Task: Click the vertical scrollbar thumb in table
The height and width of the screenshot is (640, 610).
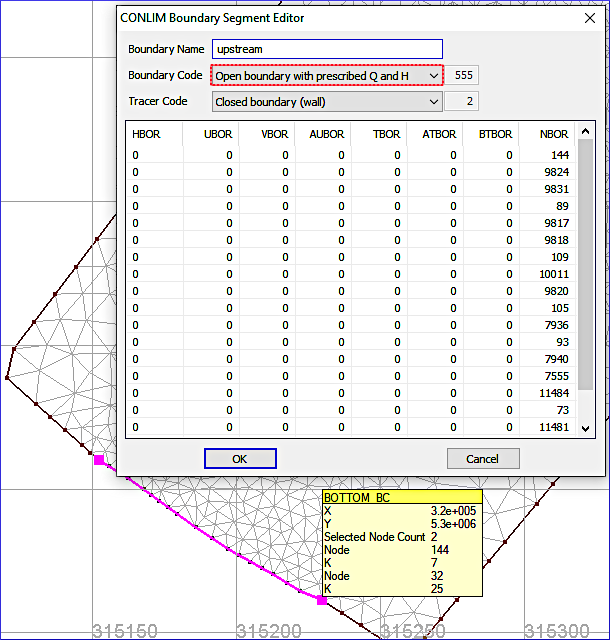Action: 586,264
